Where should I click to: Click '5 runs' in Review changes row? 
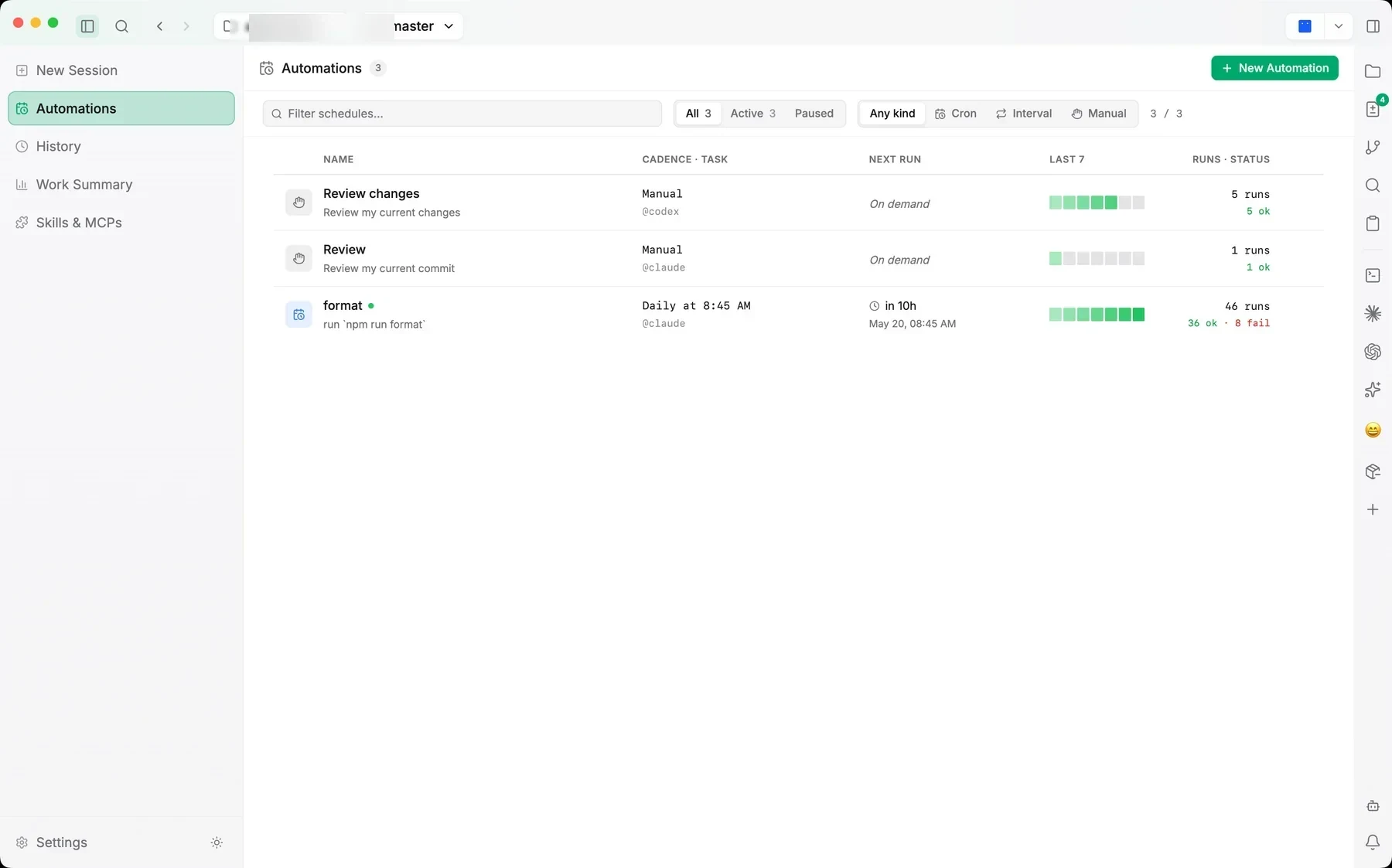click(x=1250, y=194)
